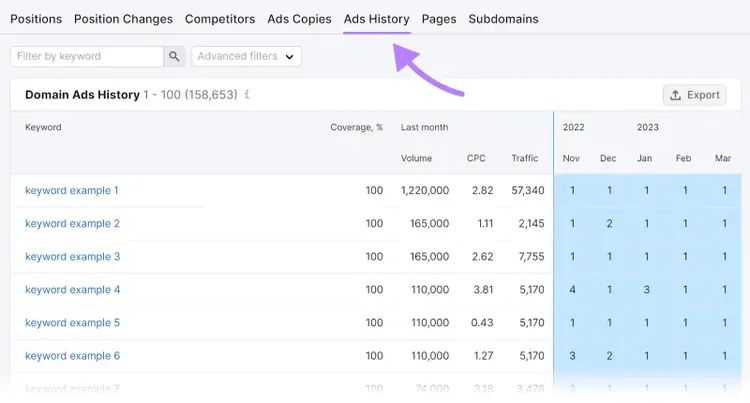The height and width of the screenshot is (403, 750).
Task: Open the Ads Copies tab
Action: click(x=299, y=19)
